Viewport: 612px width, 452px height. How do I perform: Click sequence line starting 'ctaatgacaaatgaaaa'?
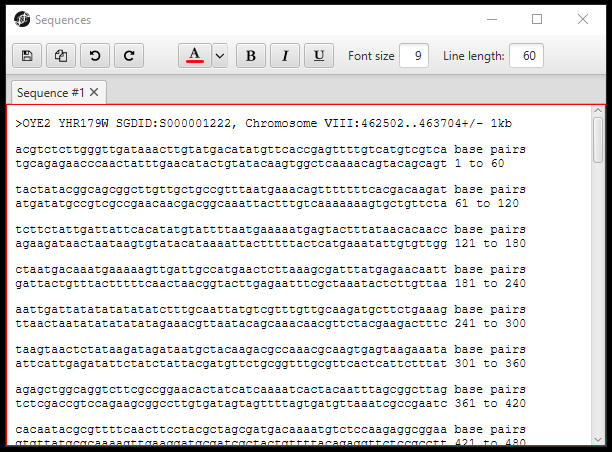click(x=231, y=270)
